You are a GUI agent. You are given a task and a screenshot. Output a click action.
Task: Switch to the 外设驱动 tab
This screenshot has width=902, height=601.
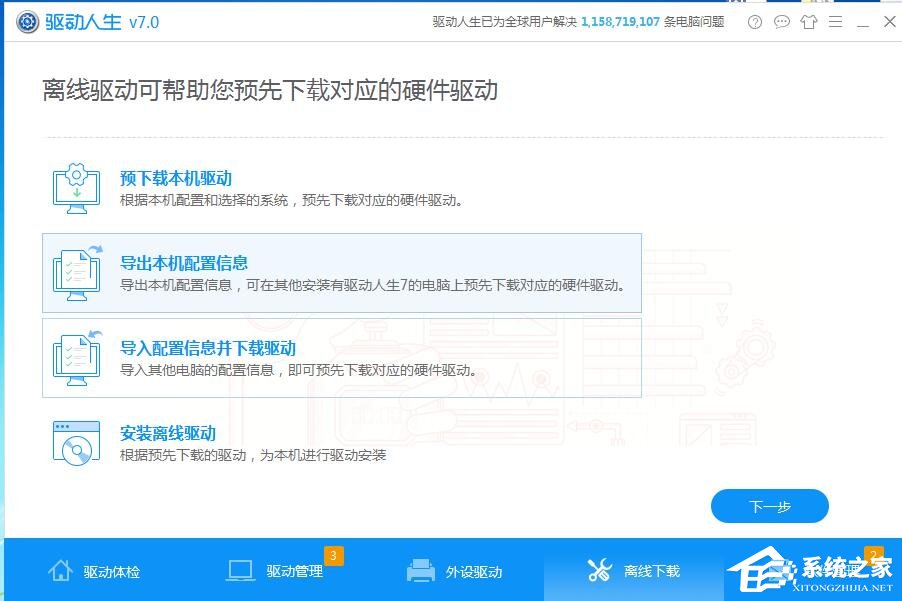[455, 570]
